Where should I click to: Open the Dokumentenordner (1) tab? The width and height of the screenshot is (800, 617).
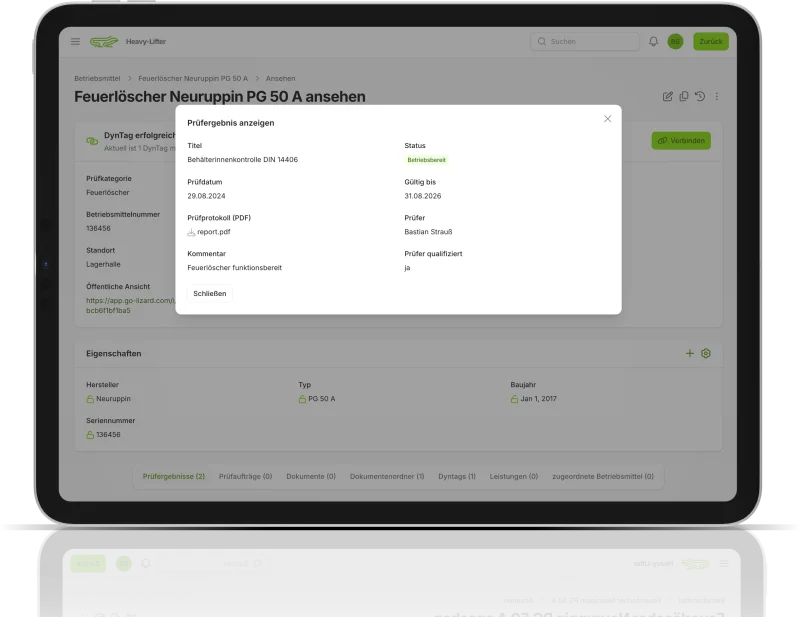[x=387, y=477]
